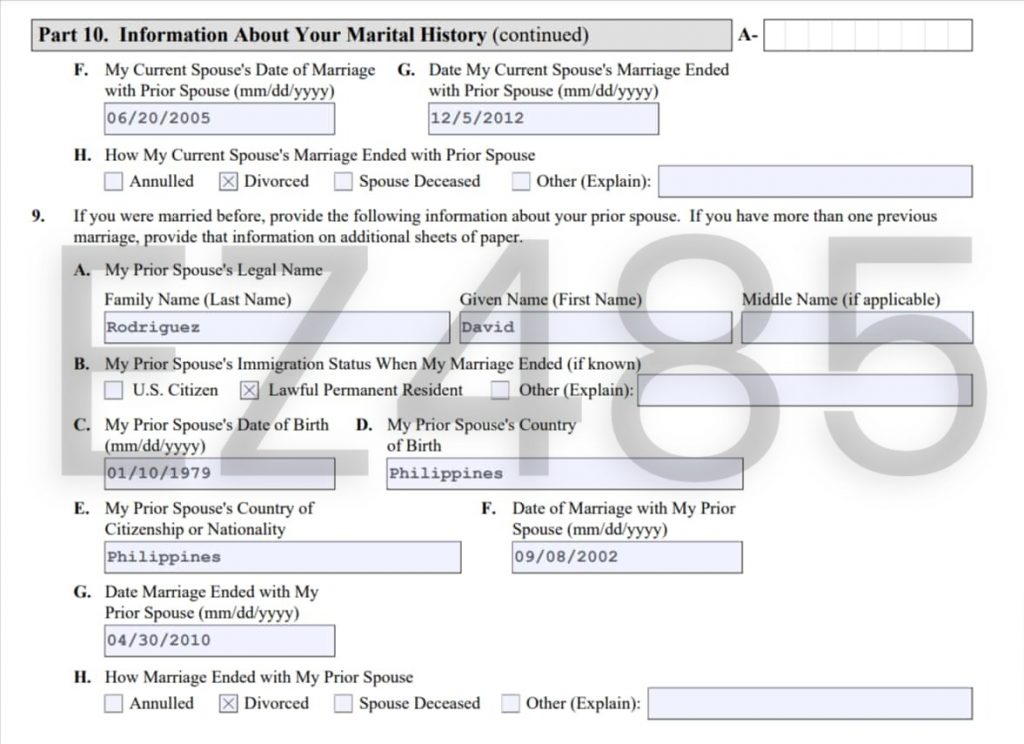
Task: Click prior spouse's Country of Citizenship field
Action: click(x=283, y=557)
